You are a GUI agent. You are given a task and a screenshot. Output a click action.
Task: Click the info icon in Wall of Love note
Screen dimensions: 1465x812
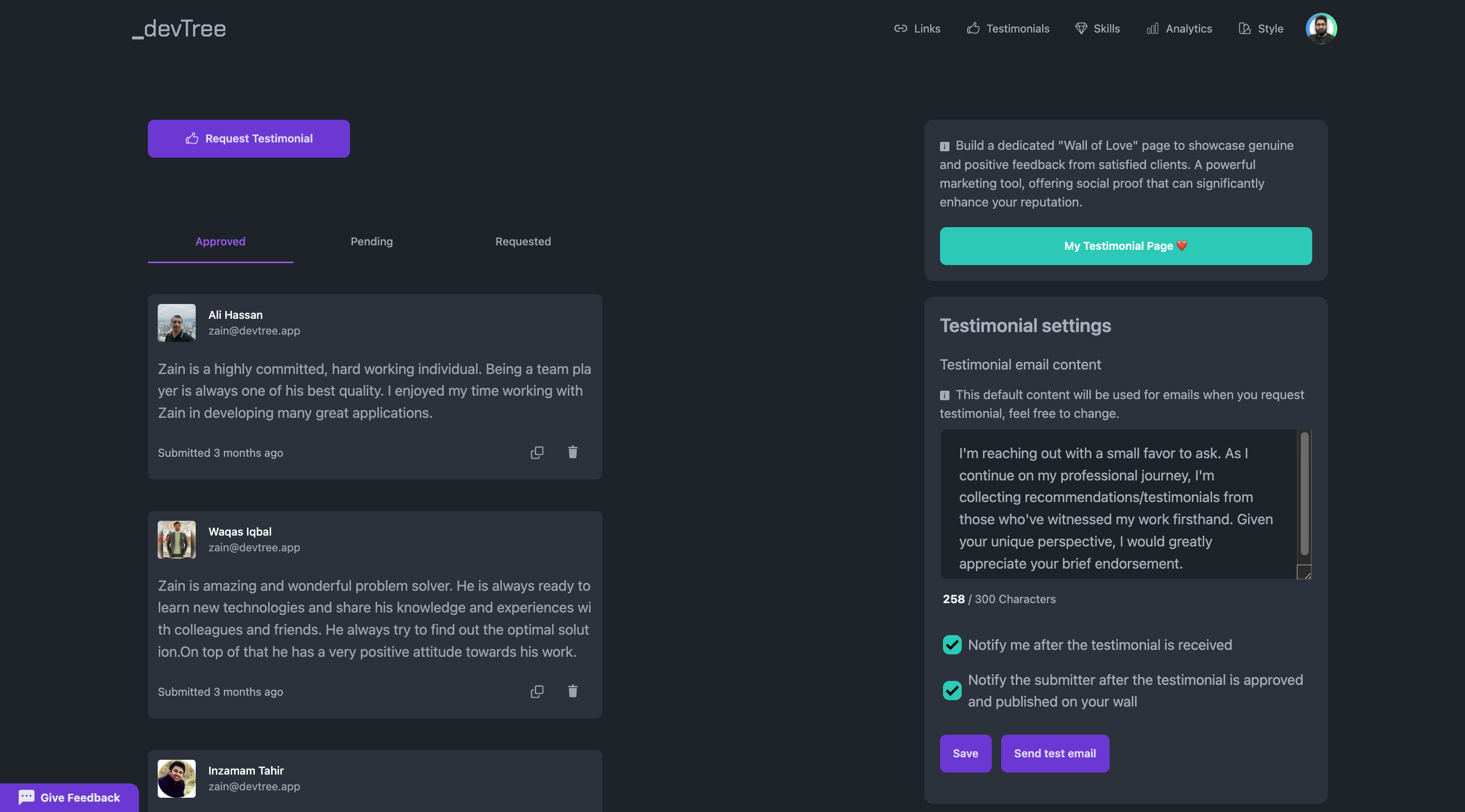coord(944,147)
